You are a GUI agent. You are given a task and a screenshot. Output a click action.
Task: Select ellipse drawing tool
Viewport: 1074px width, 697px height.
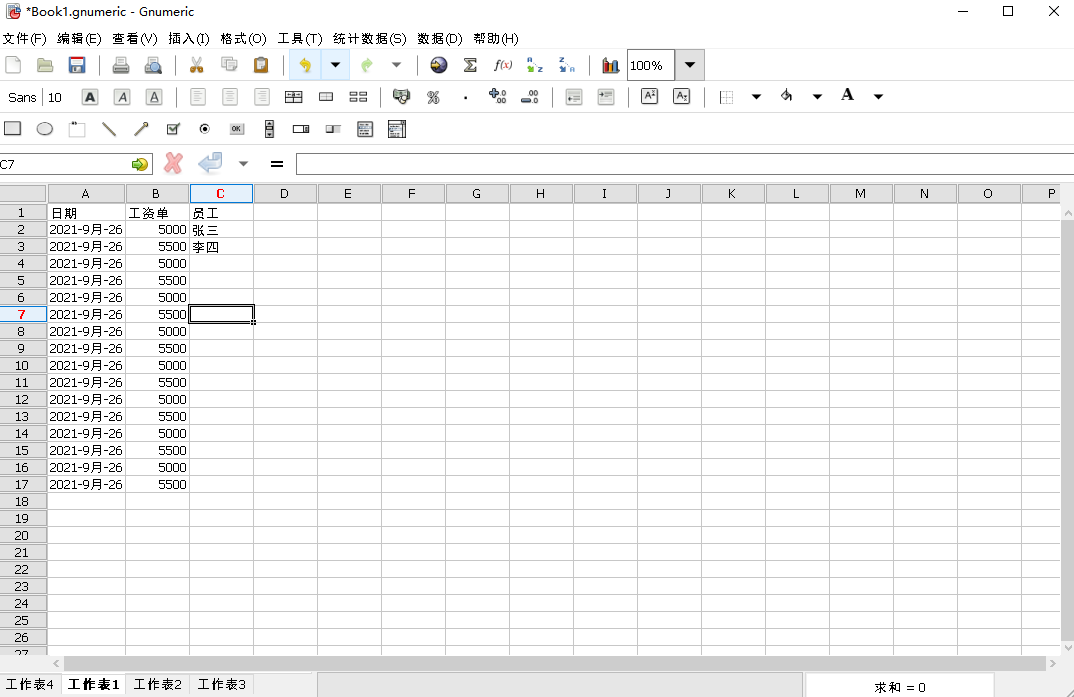pos(45,129)
